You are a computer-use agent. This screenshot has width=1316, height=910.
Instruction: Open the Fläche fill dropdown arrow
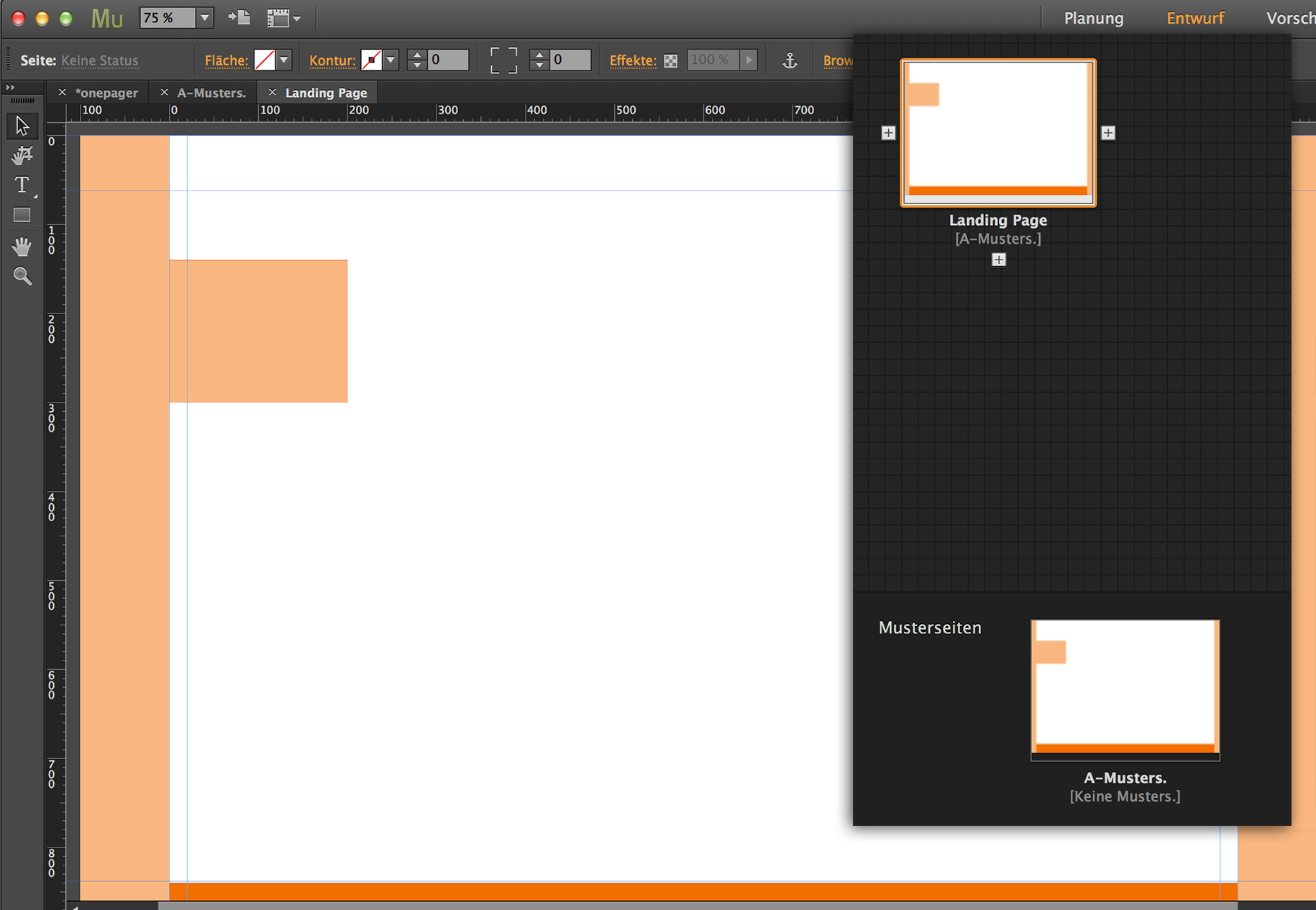(284, 60)
